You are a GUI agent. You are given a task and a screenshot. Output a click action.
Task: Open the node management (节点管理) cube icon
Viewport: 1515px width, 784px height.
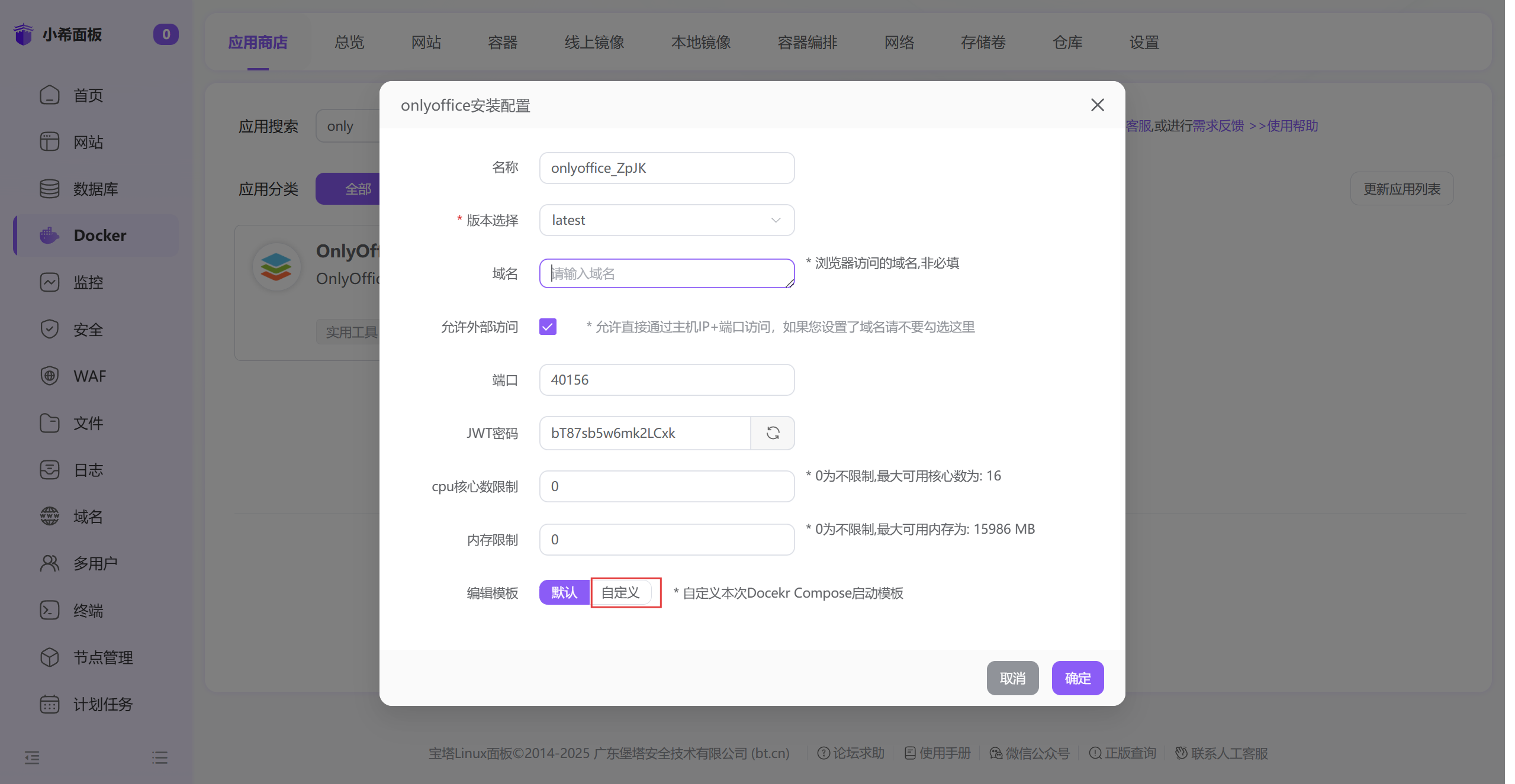[49, 657]
